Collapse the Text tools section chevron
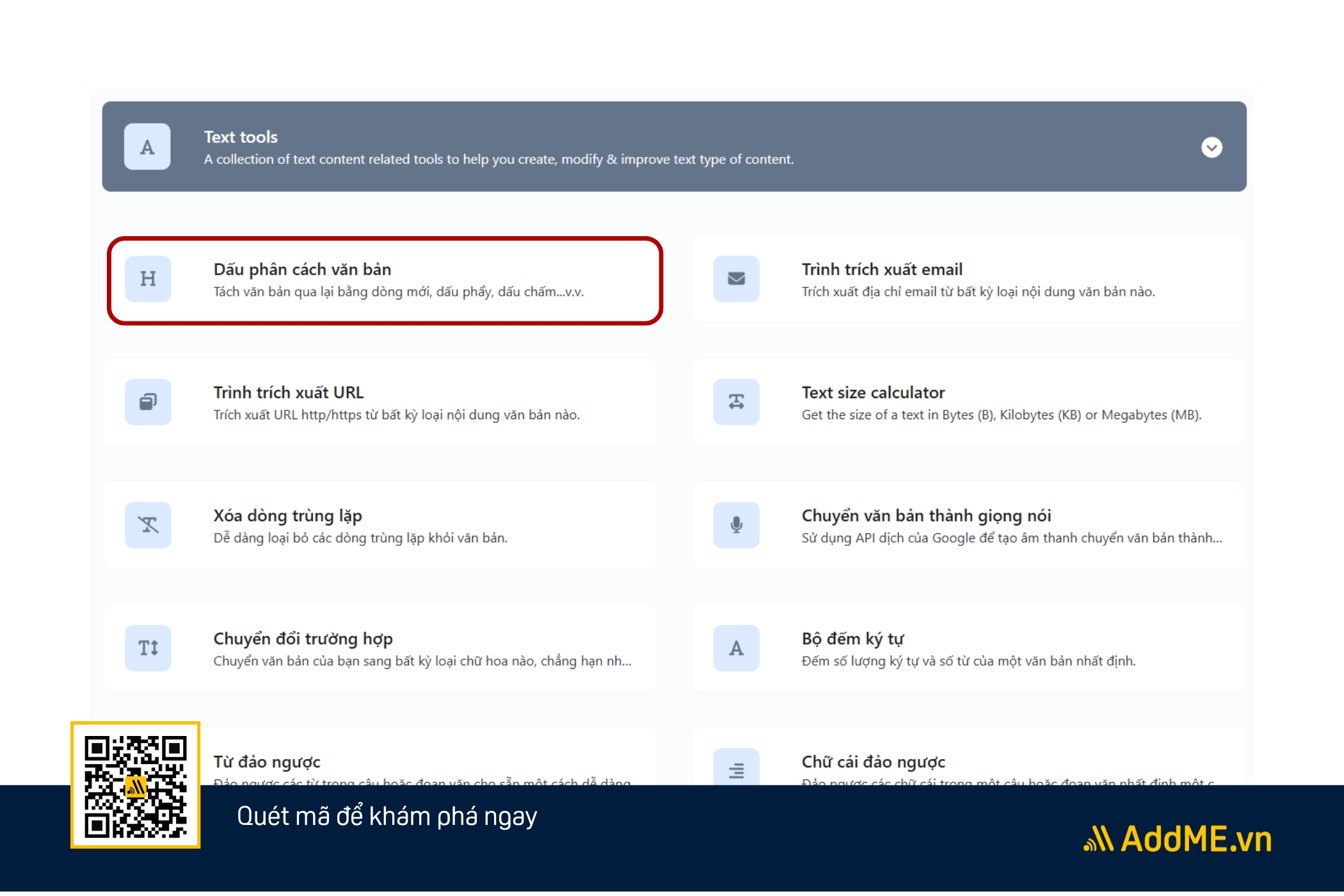 (x=1211, y=147)
